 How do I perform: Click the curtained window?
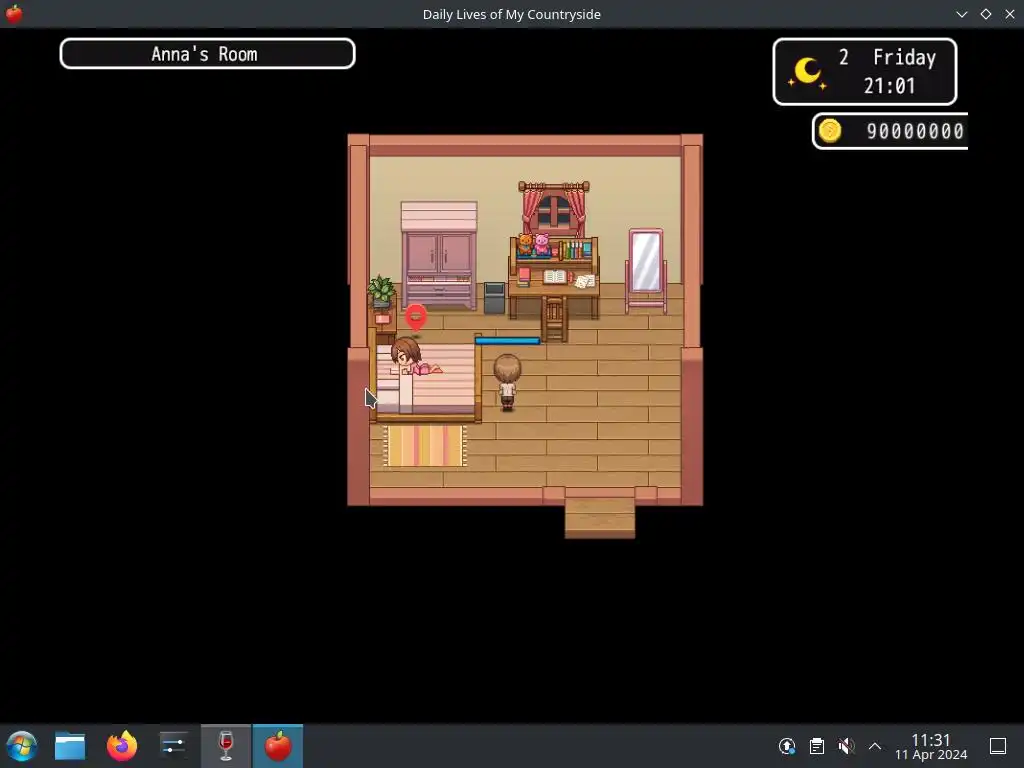[554, 209]
